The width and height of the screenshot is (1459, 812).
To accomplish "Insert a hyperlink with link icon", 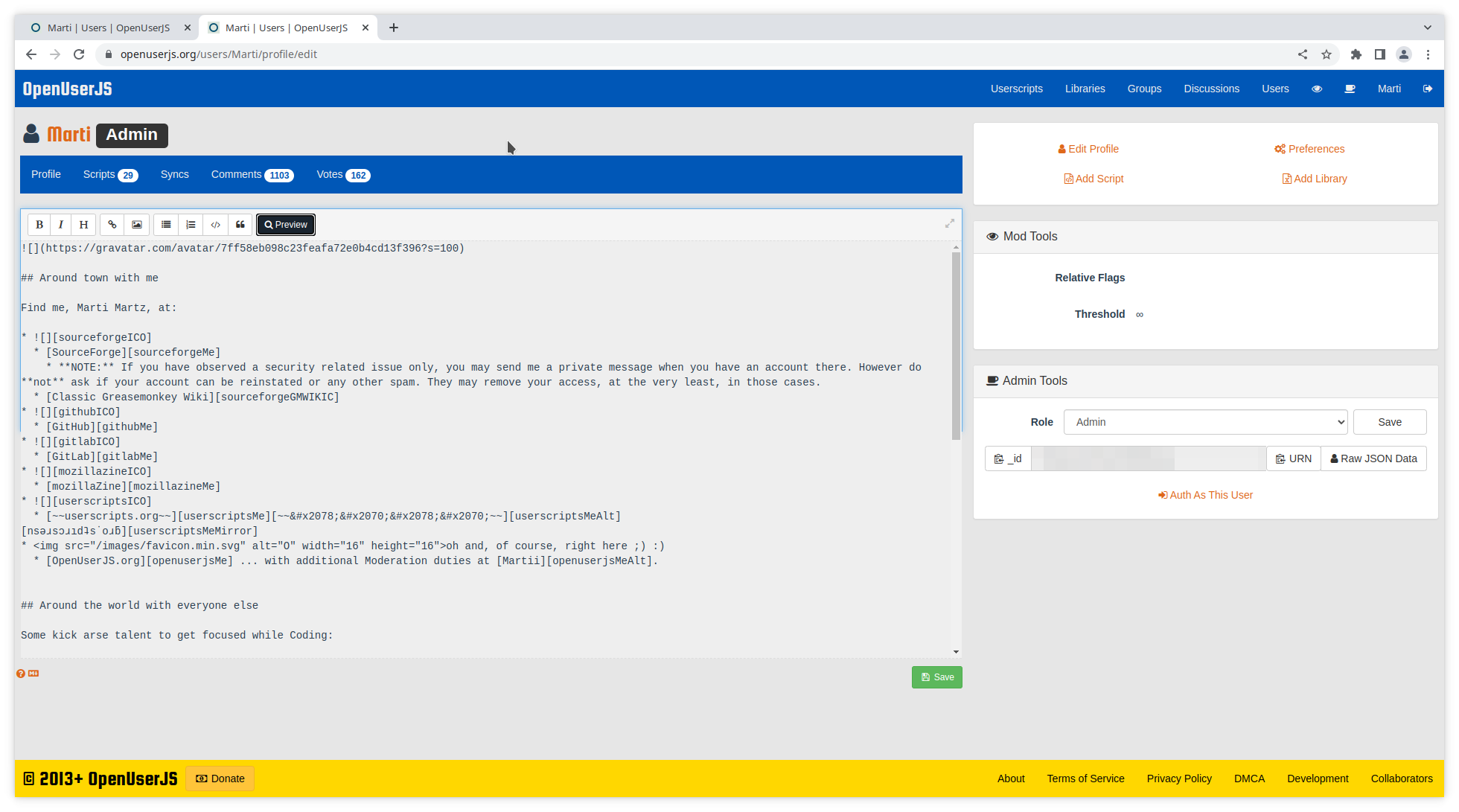I will (112, 225).
